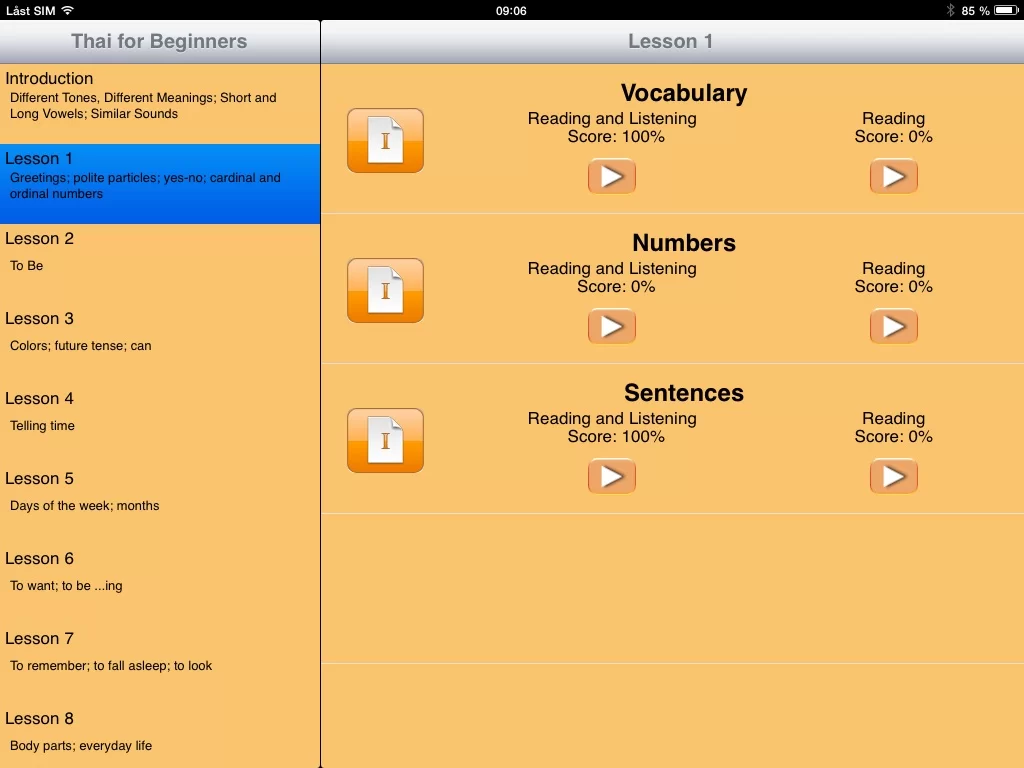This screenshot has height=768, width=1024.
Task: Open Lesson 4 Telling time
Action: tap(160, 424)
